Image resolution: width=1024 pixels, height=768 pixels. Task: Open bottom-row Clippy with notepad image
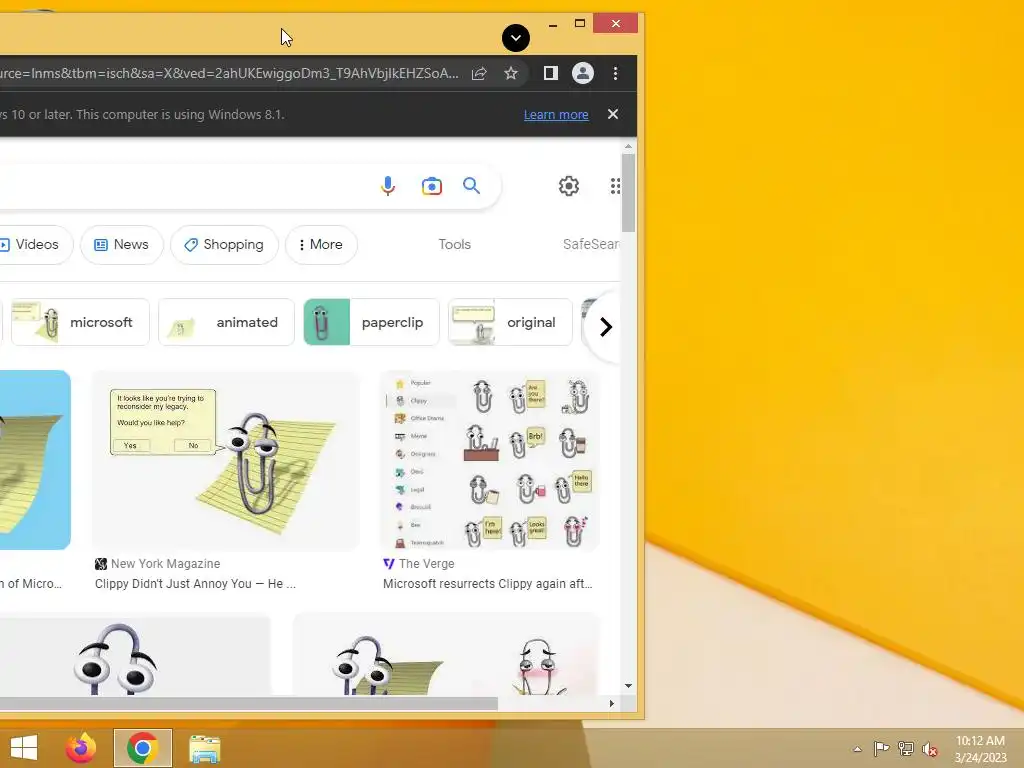point(446,656)
